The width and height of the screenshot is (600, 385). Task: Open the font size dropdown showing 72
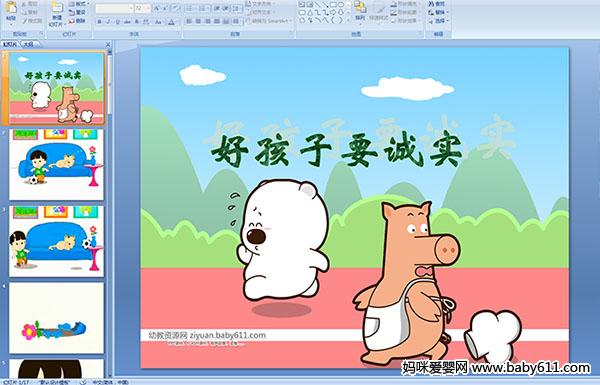(x=142, y=8)
